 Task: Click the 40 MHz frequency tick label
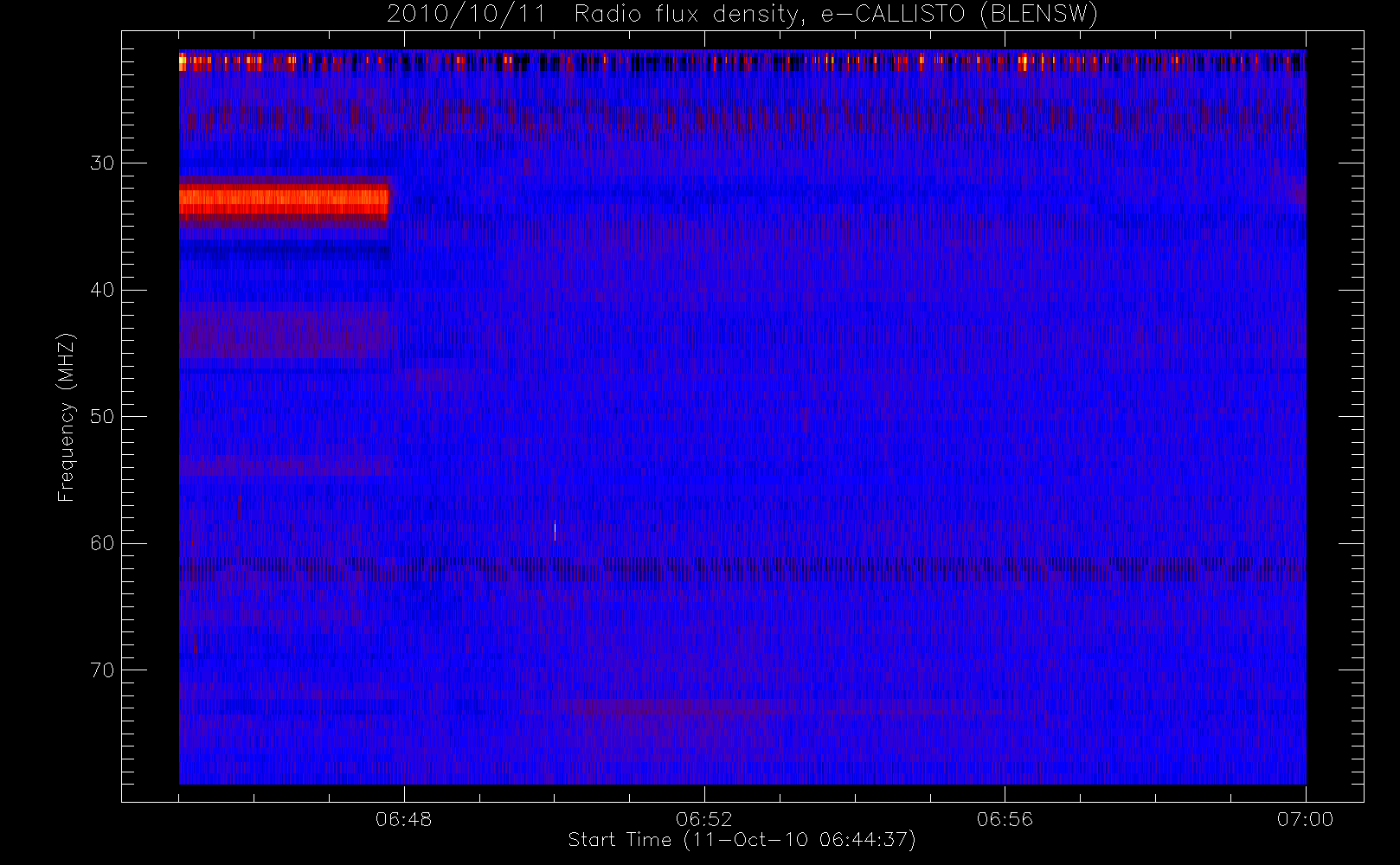(102, 290)
